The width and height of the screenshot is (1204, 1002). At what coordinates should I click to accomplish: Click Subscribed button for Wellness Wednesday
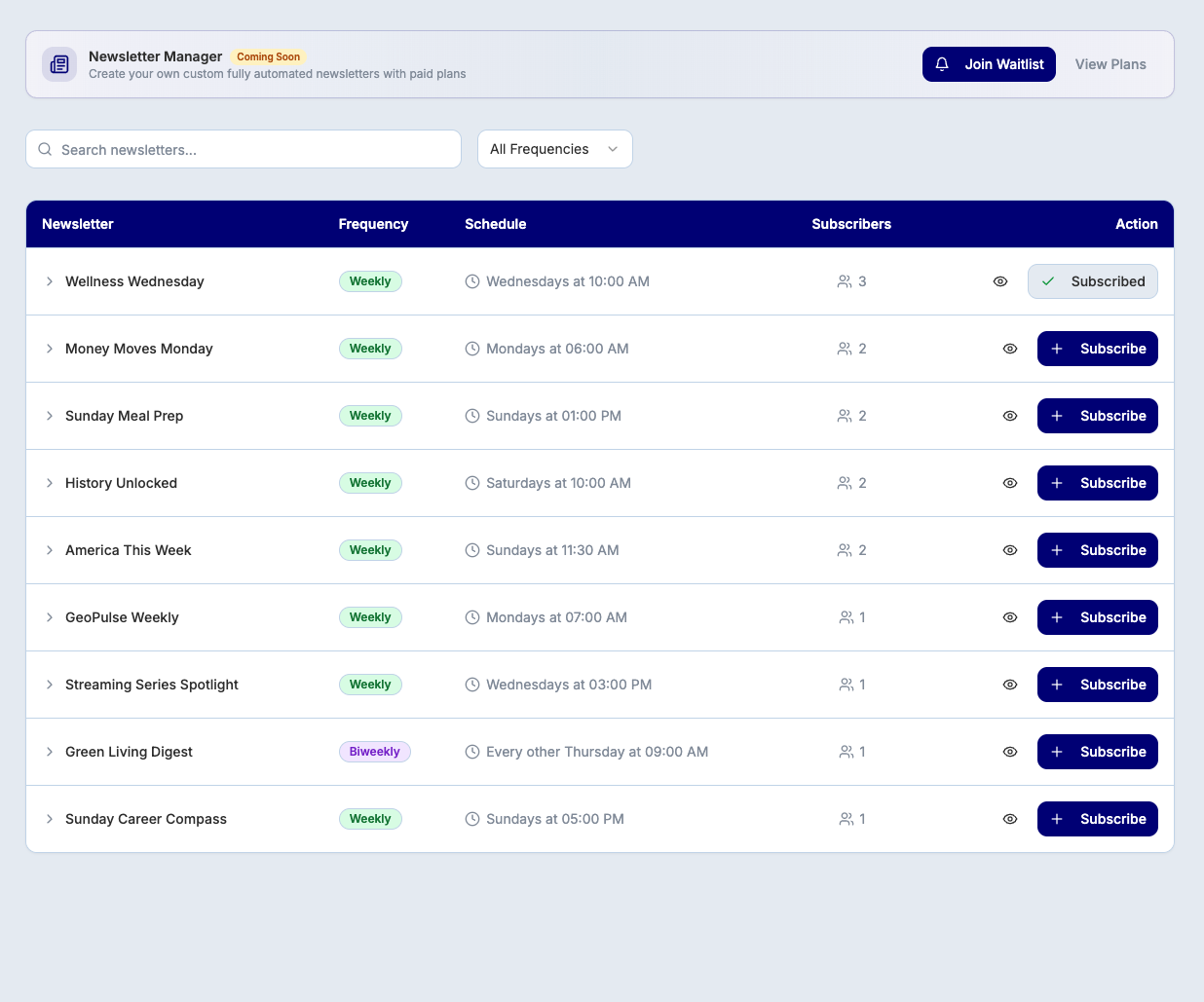click(x=1093, y=281)
